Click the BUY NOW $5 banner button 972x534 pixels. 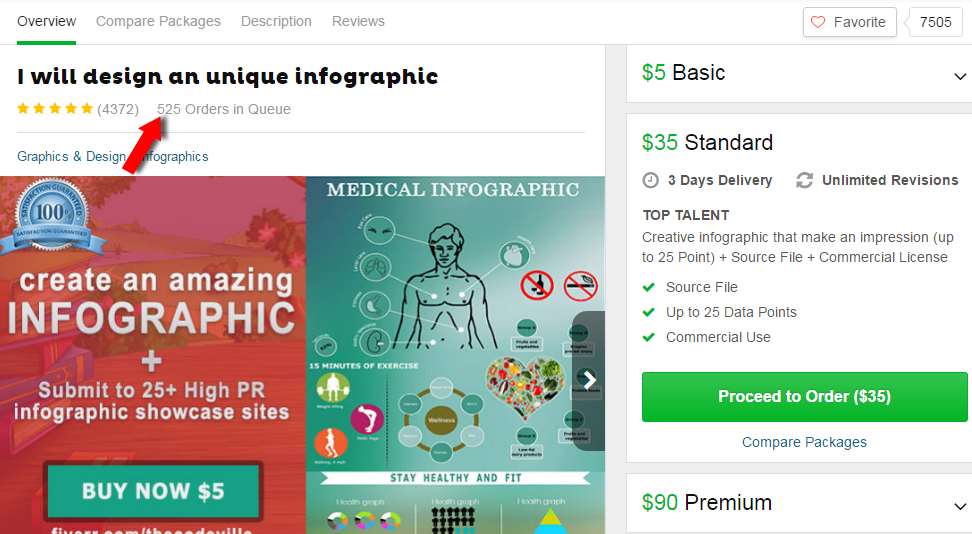153,491
